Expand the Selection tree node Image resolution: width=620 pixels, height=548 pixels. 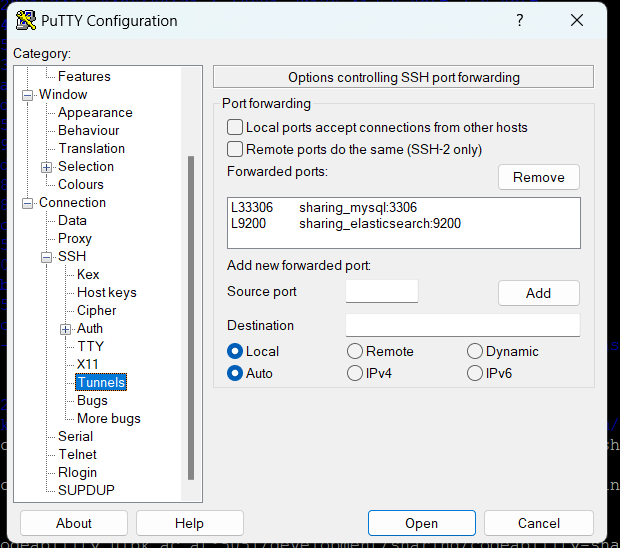pos(46,167)
